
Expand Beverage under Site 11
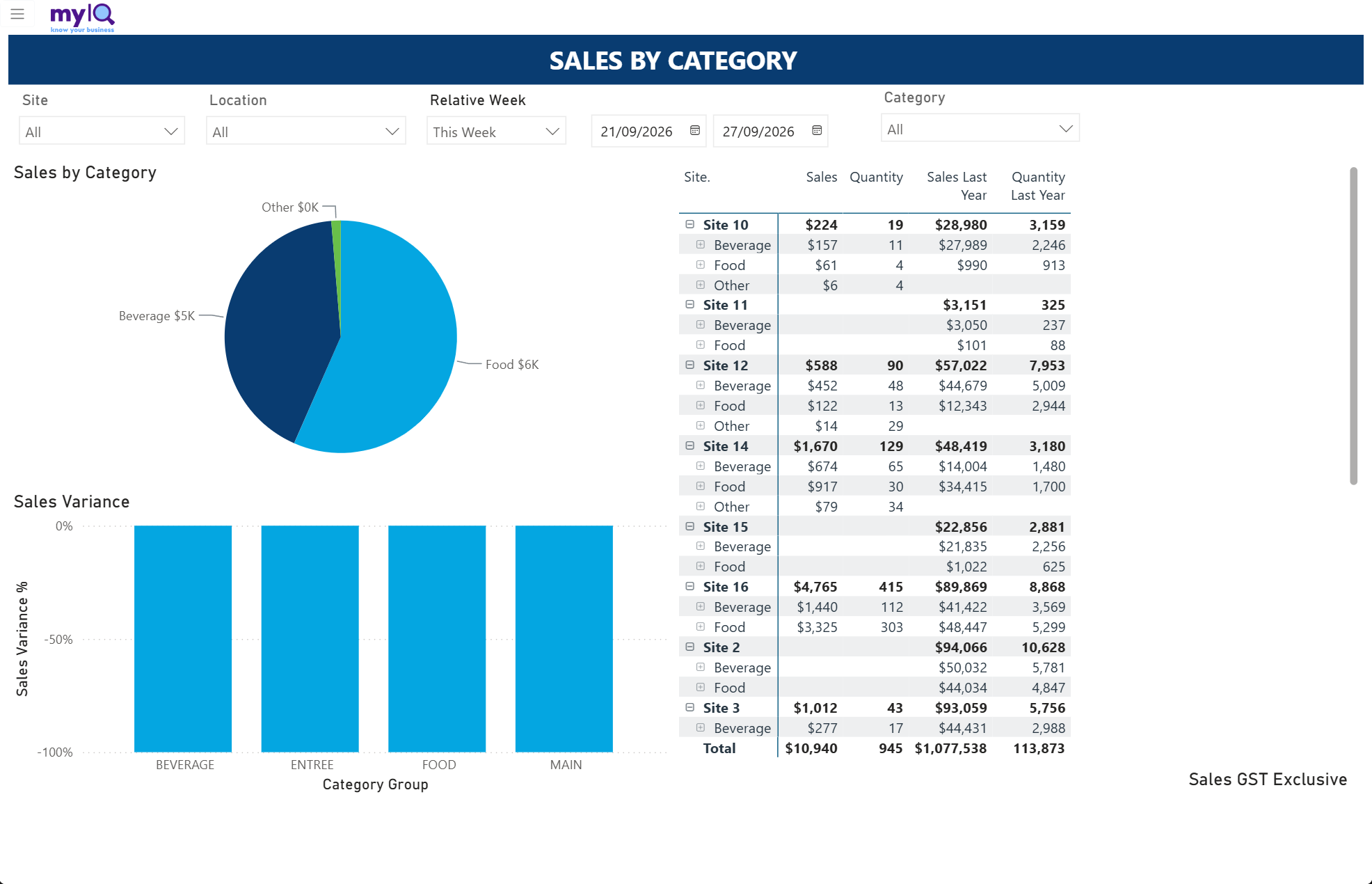tap(701, 324)
